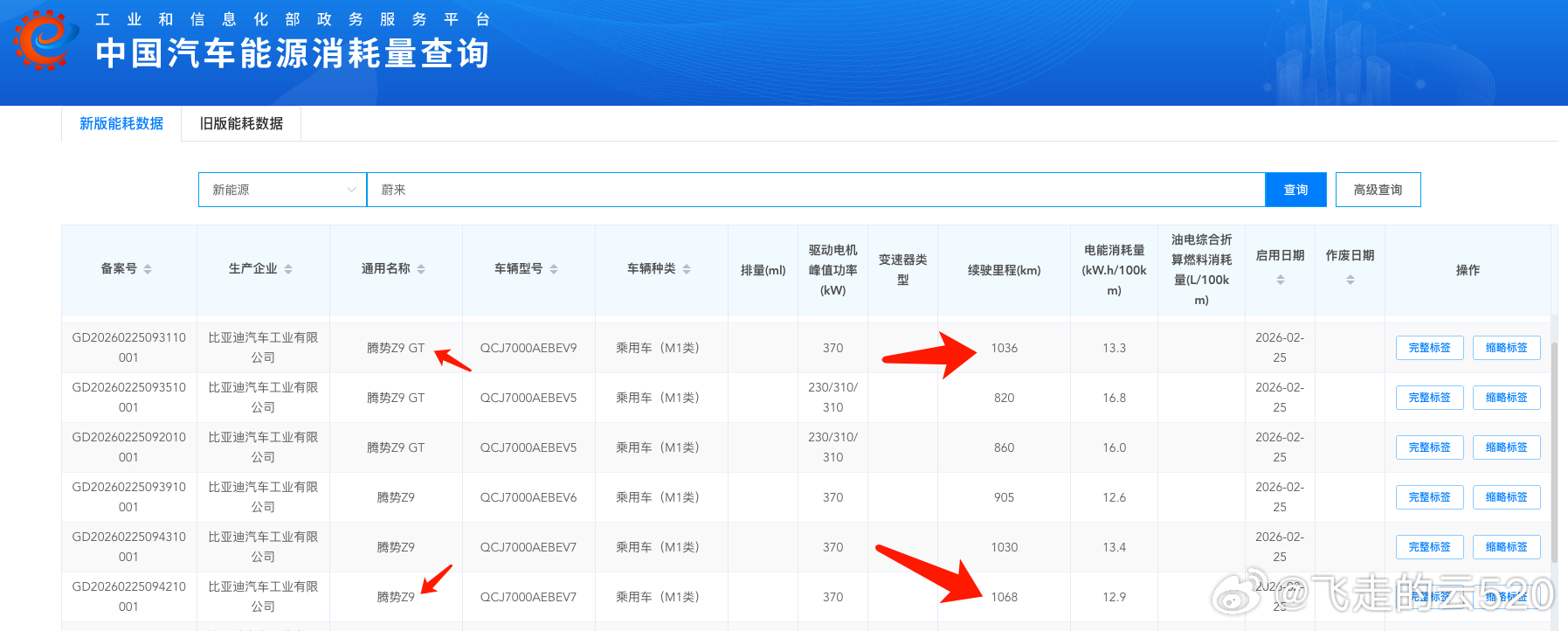Screen dimensions: 1568x631
Task: Sort by 启用日期 column arrows
Action: pos(1281,280)
